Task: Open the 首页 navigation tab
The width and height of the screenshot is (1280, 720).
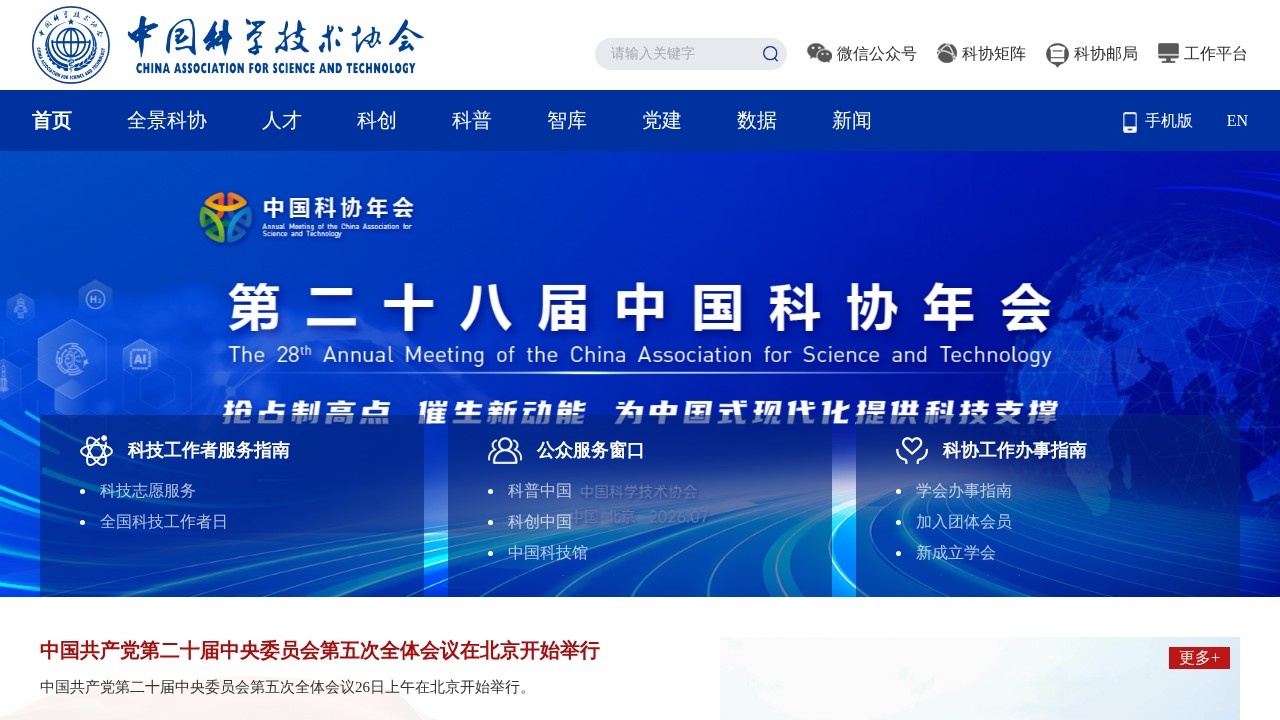Action: (x=52, y=121)
